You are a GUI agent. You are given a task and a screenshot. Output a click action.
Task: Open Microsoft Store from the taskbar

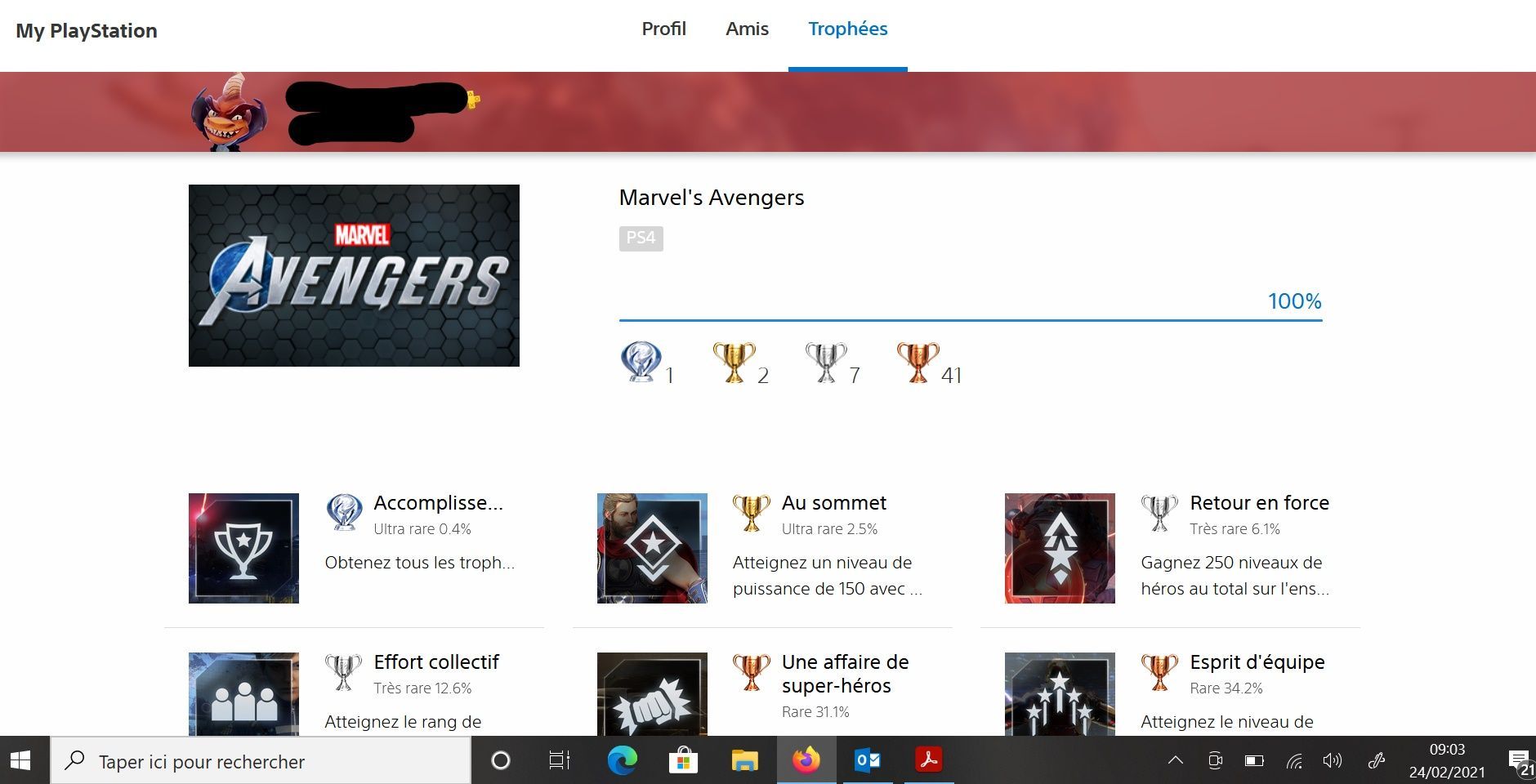tap(683, 760)
